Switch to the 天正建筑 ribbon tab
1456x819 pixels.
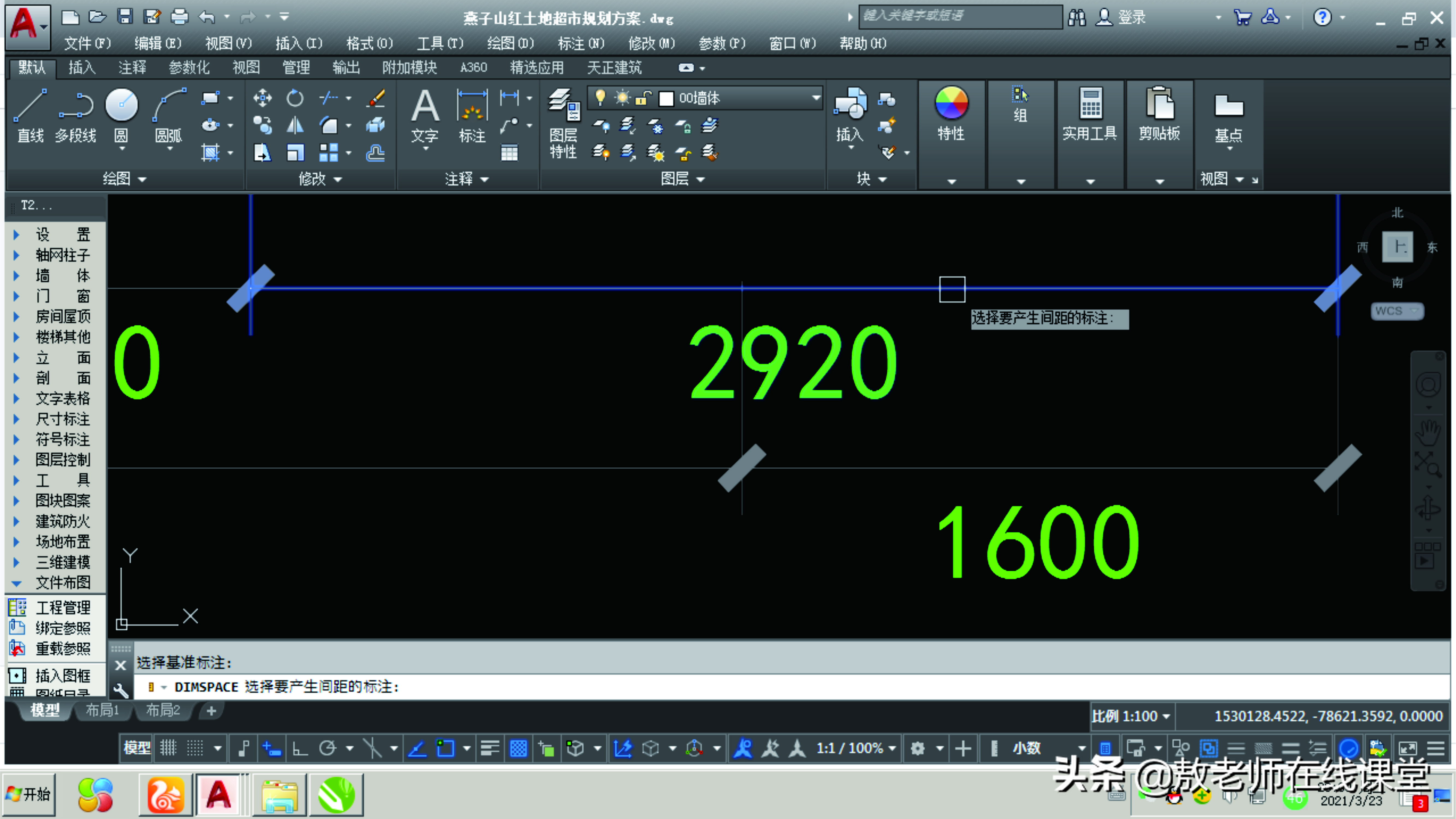[614, 68]
